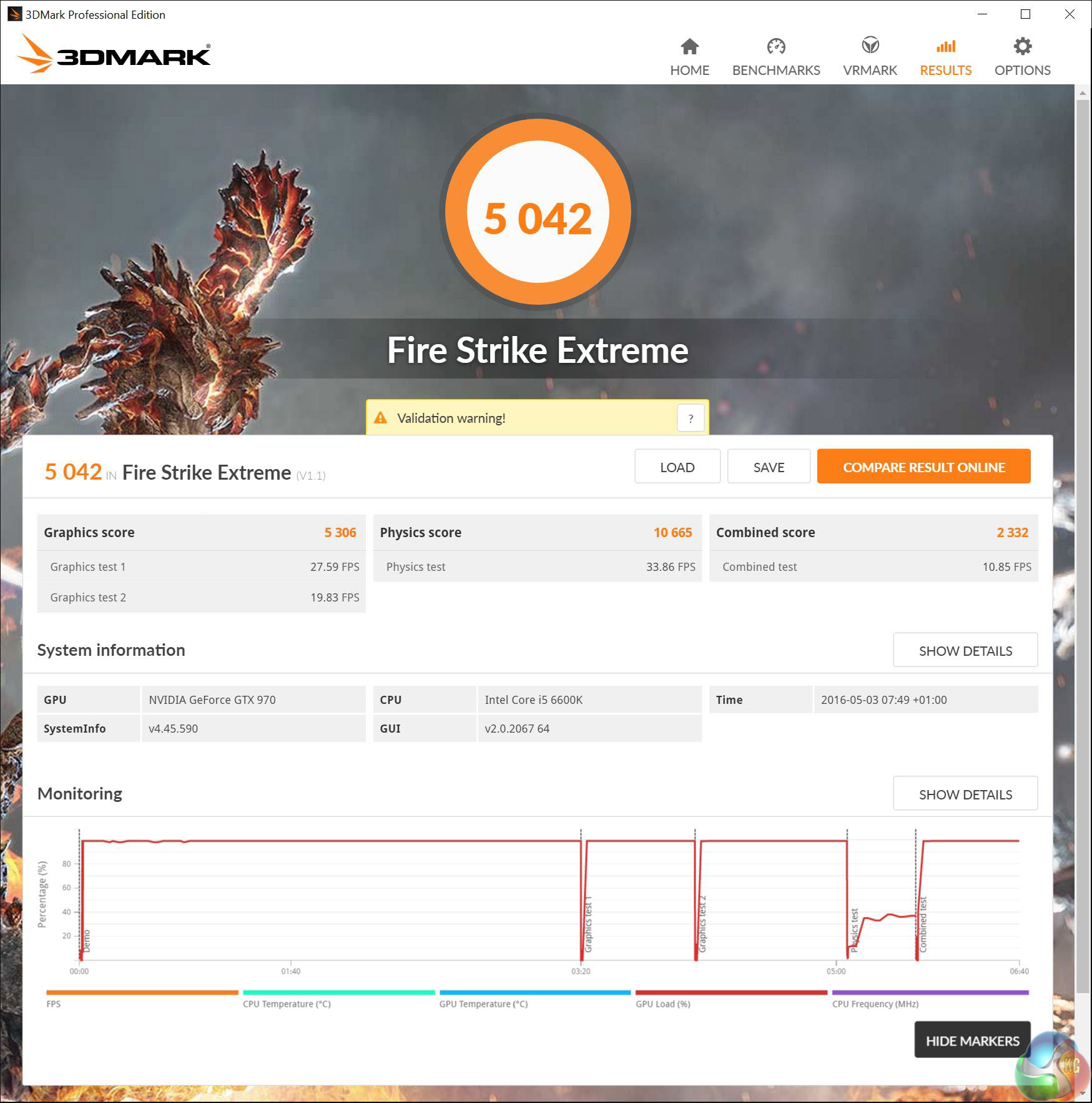Click the 3DMark logo
1092x1103 pixels.
point(114,54)
